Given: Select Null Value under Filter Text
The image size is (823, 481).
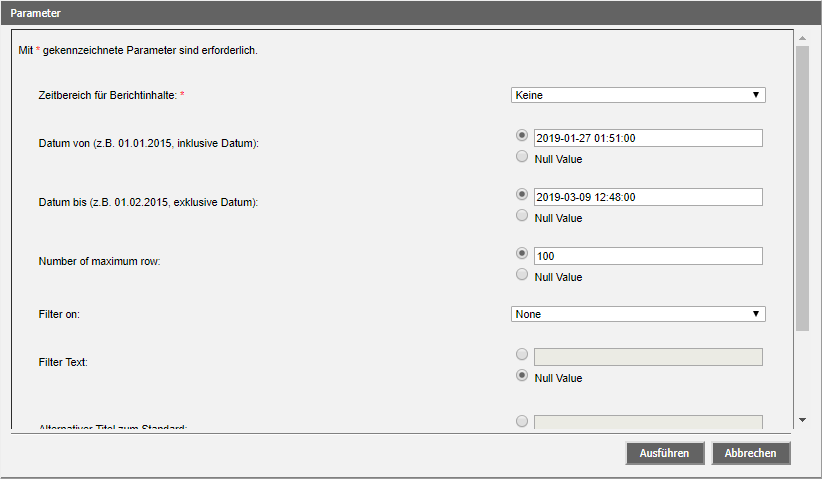Looking at the screenshot, I should [x=521, y=377].
